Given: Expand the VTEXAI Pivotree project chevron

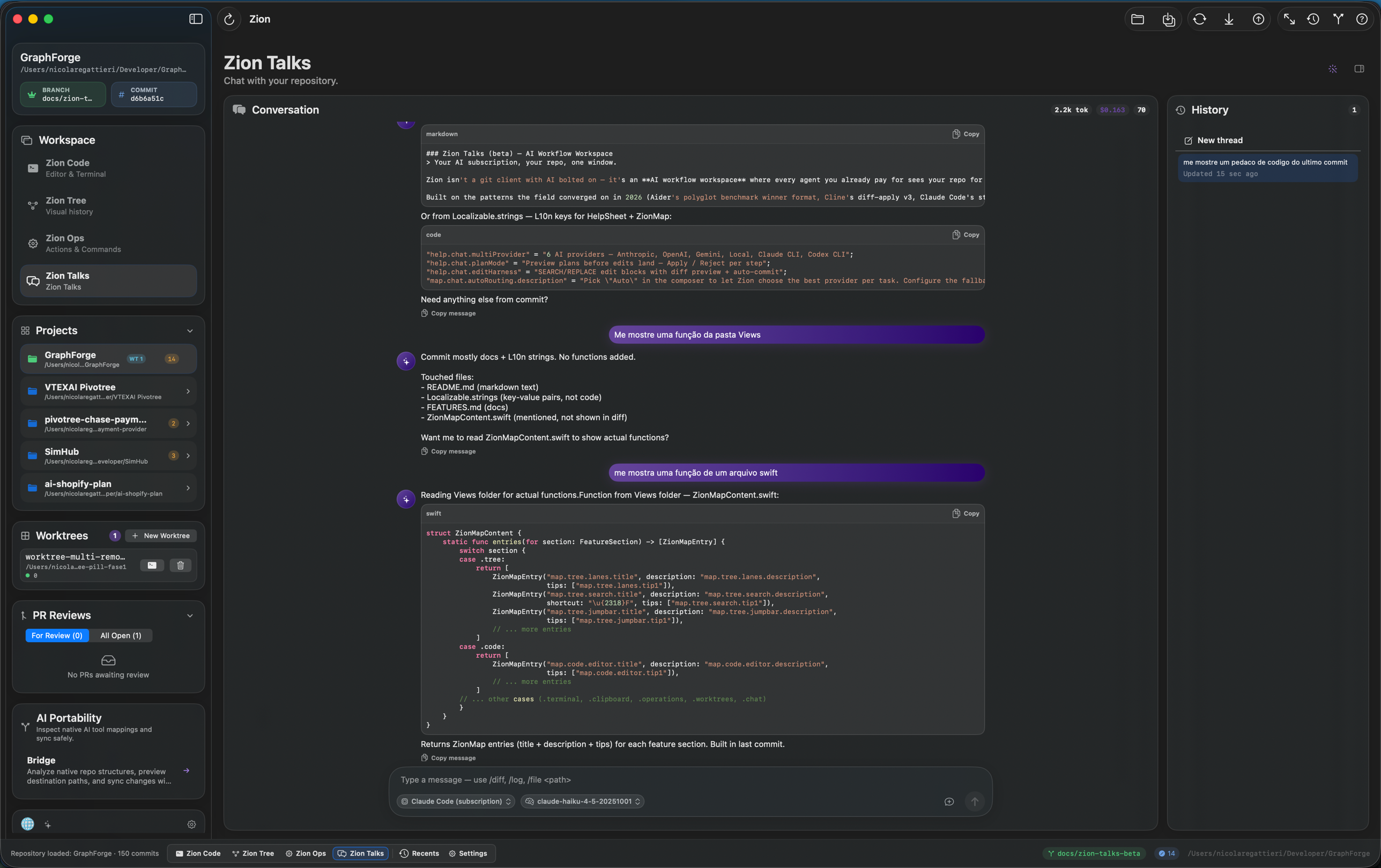Looking at the screenshot, I should pos(188,391).
